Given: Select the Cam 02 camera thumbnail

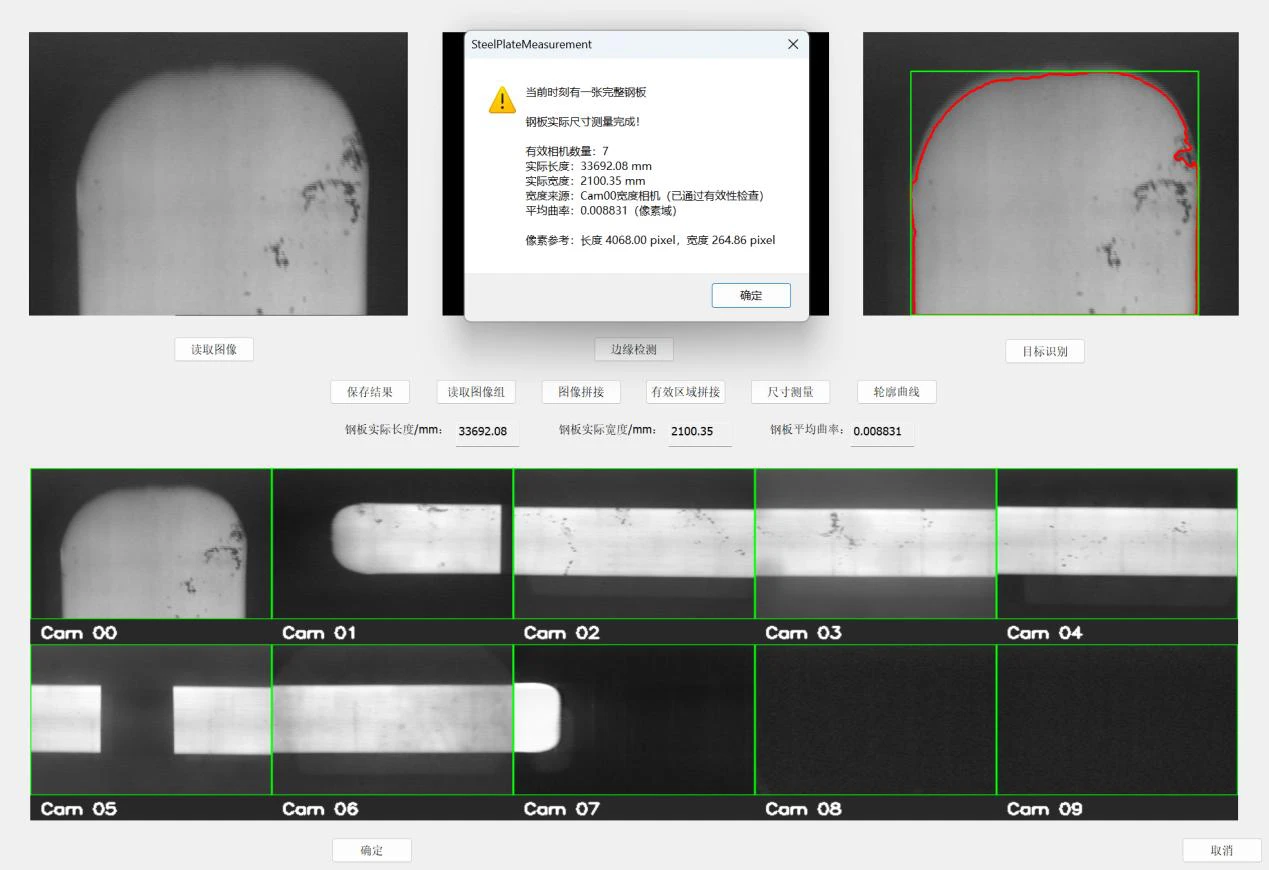Looking at the screenshot, I should (x=634, y=544).
